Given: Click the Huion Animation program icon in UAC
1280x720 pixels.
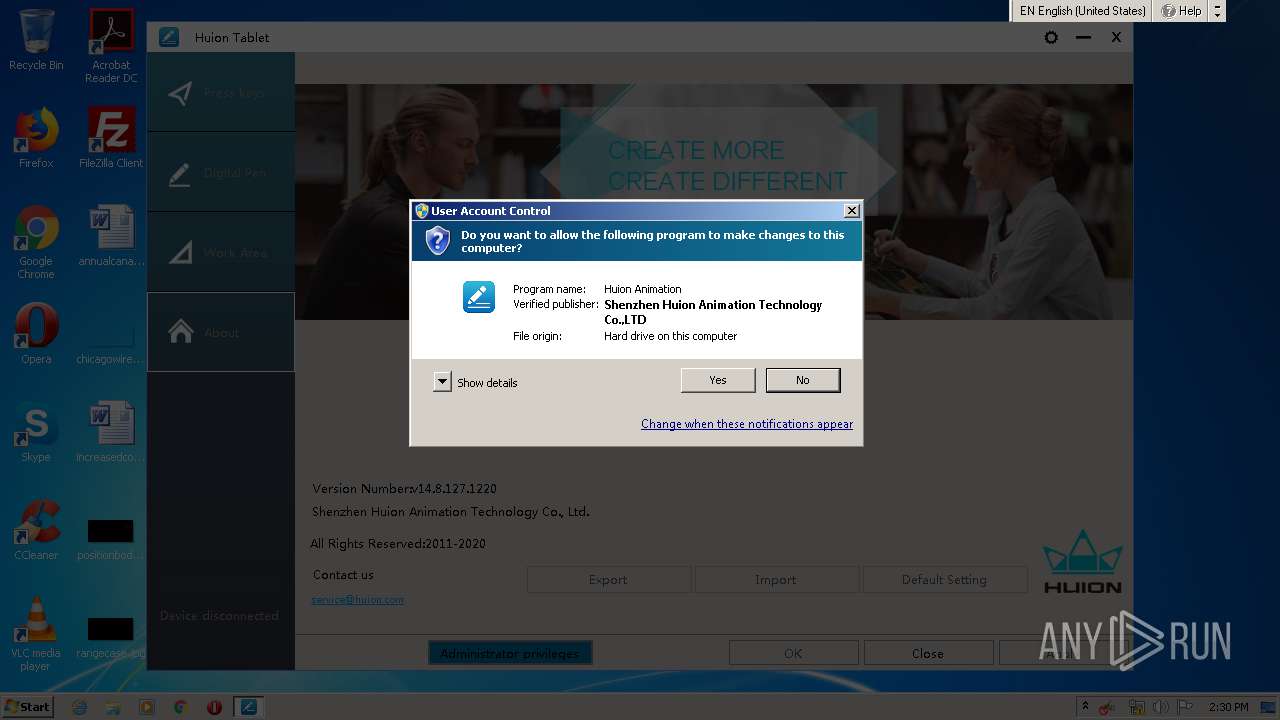Looking at the screenshot, I should coord(479,297).
